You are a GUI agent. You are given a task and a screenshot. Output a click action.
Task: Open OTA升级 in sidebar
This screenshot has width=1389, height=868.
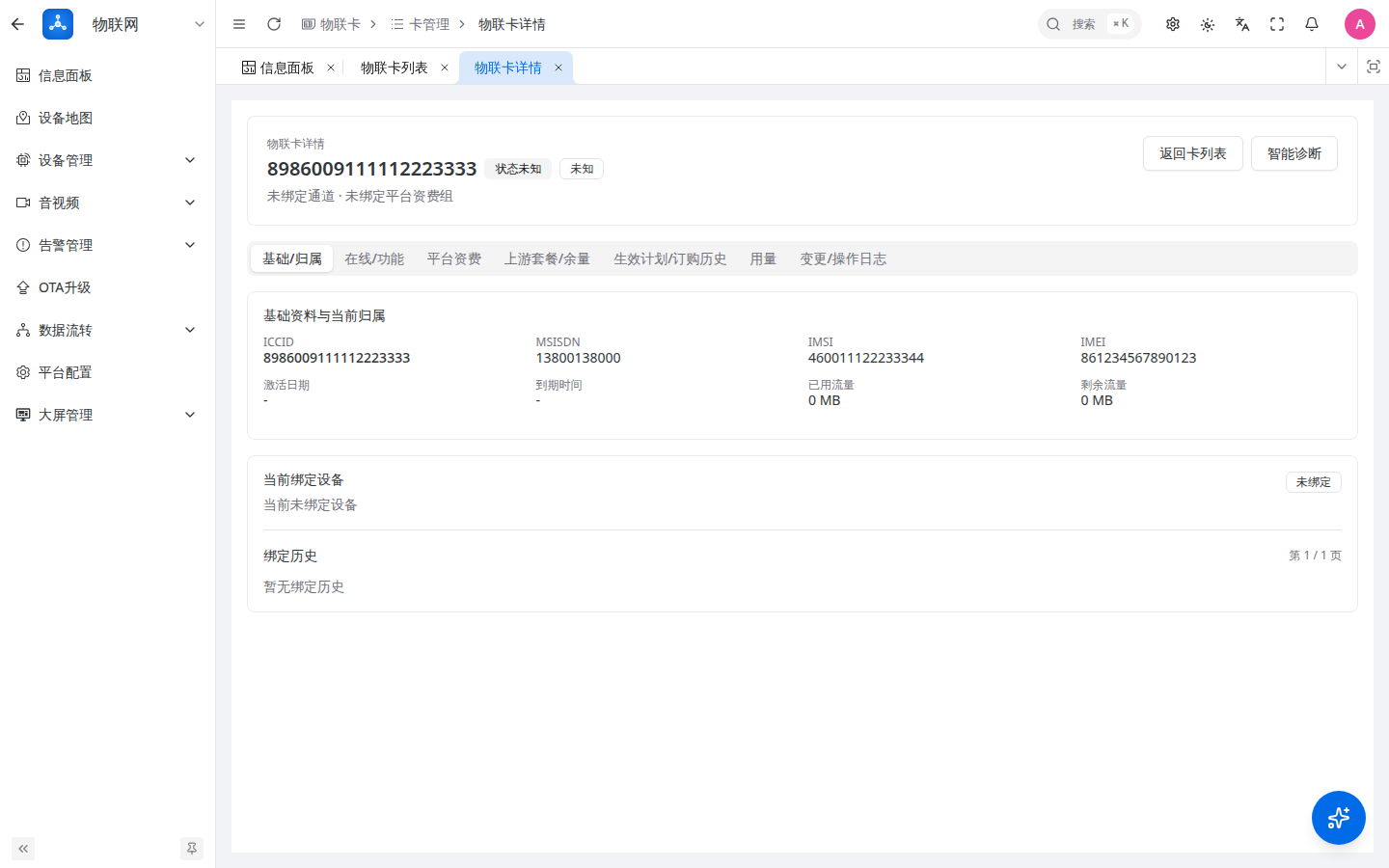108,287
